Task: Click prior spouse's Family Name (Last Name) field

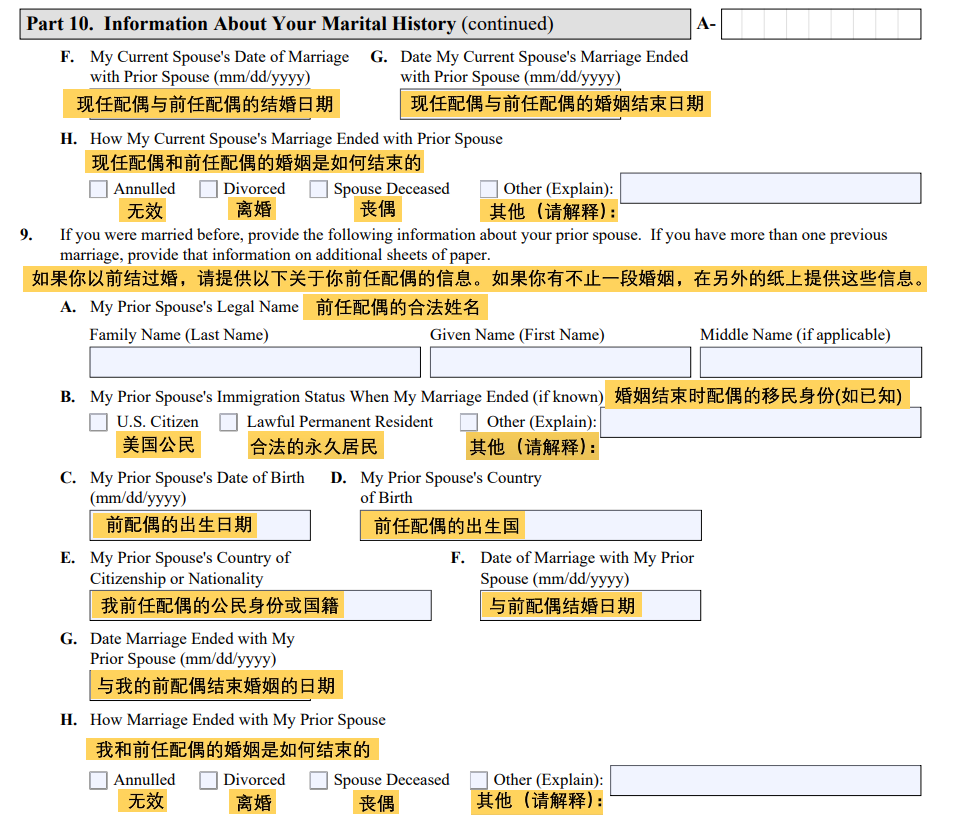Action: point(255,362)
